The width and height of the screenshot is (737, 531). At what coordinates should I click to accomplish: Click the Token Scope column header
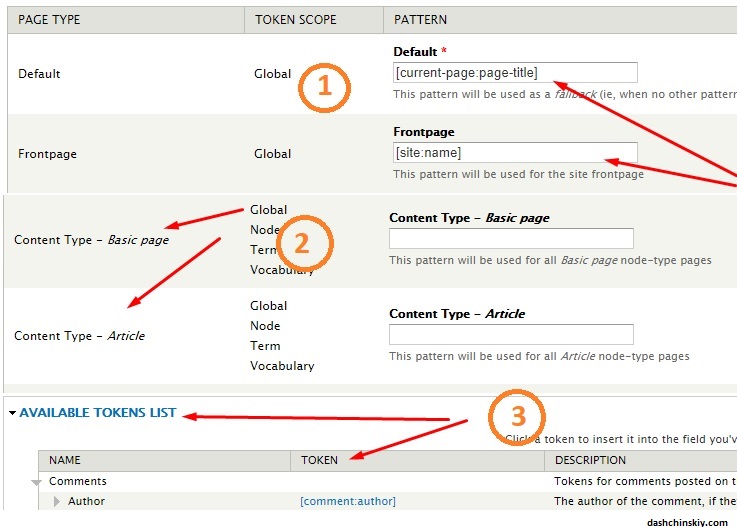pos(295,19)
